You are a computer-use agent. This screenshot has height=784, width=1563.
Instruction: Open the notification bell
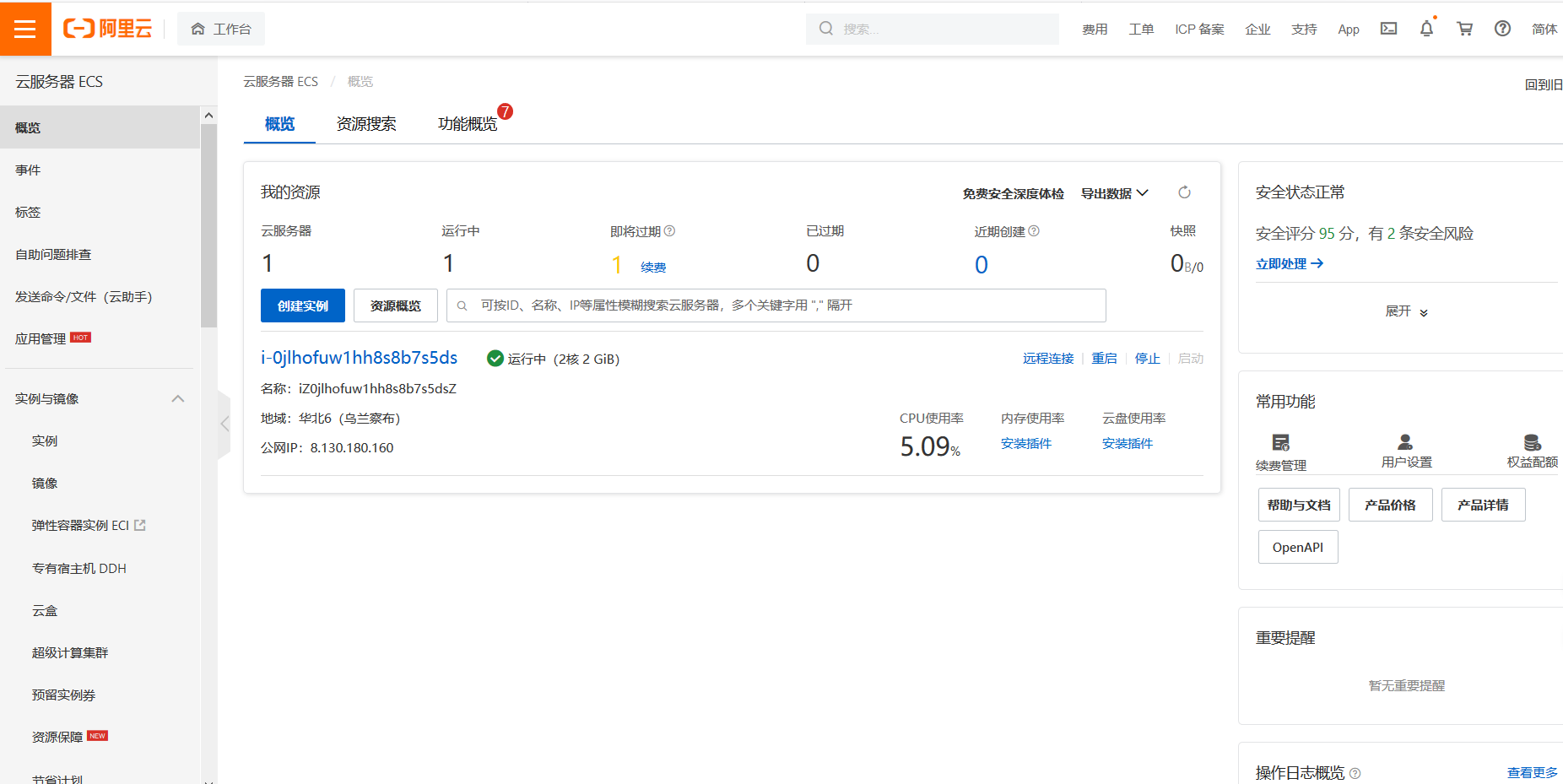point(1426,28)
